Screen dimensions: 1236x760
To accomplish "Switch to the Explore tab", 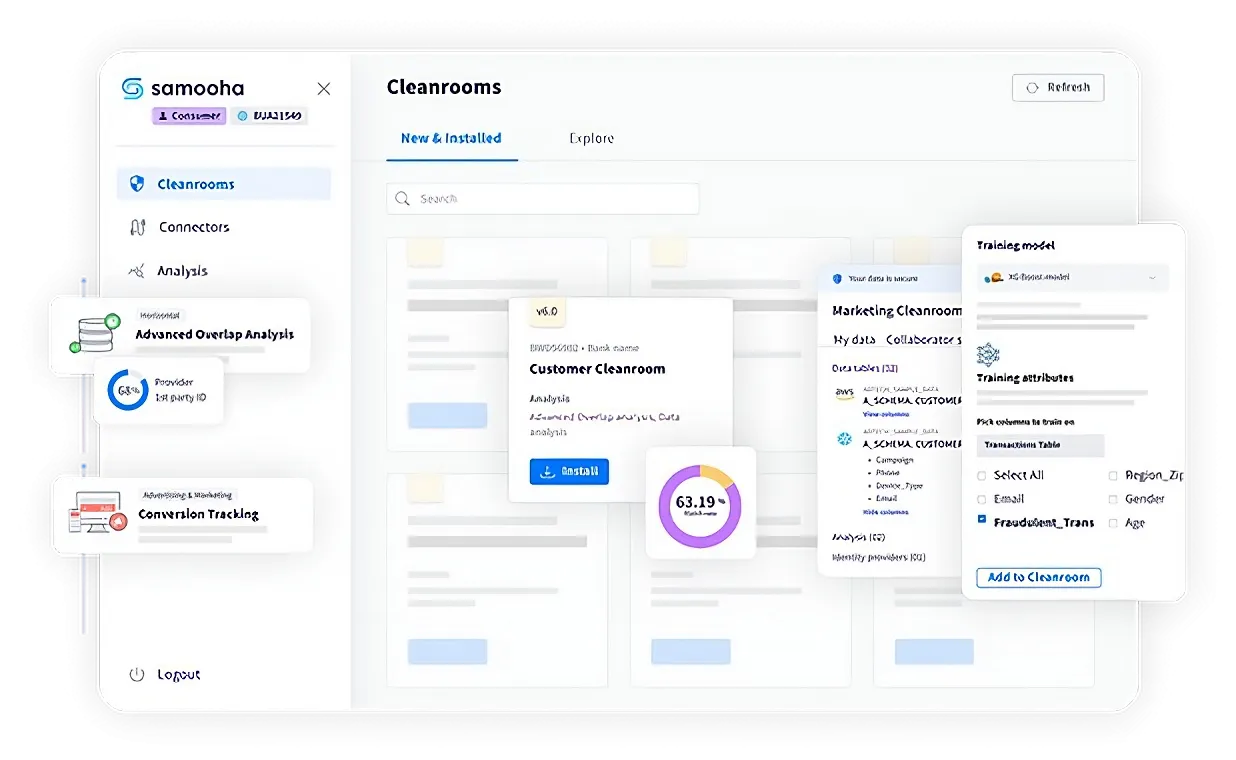I will tap(591, 139).
